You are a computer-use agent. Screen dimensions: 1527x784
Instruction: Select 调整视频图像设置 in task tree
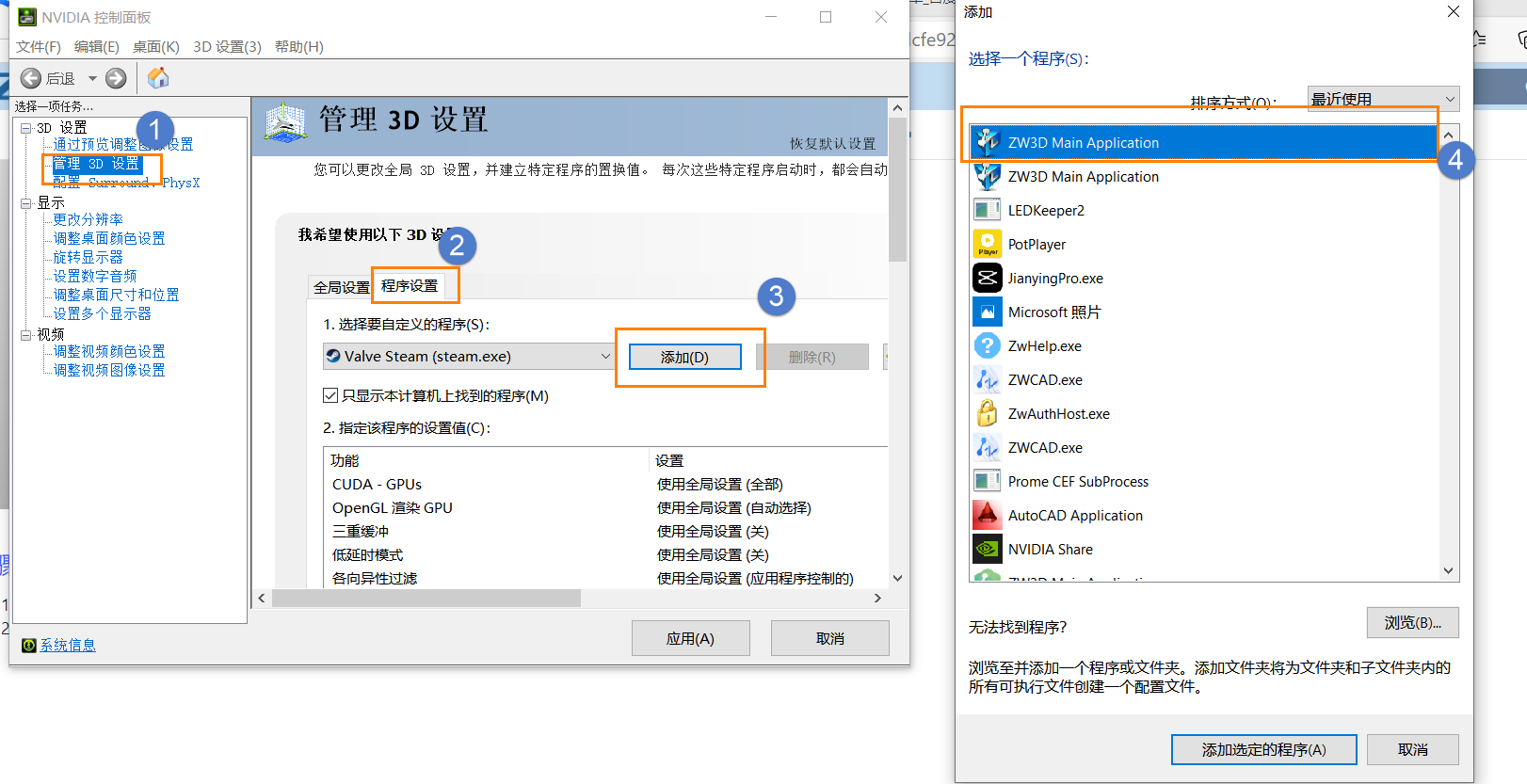109,370
